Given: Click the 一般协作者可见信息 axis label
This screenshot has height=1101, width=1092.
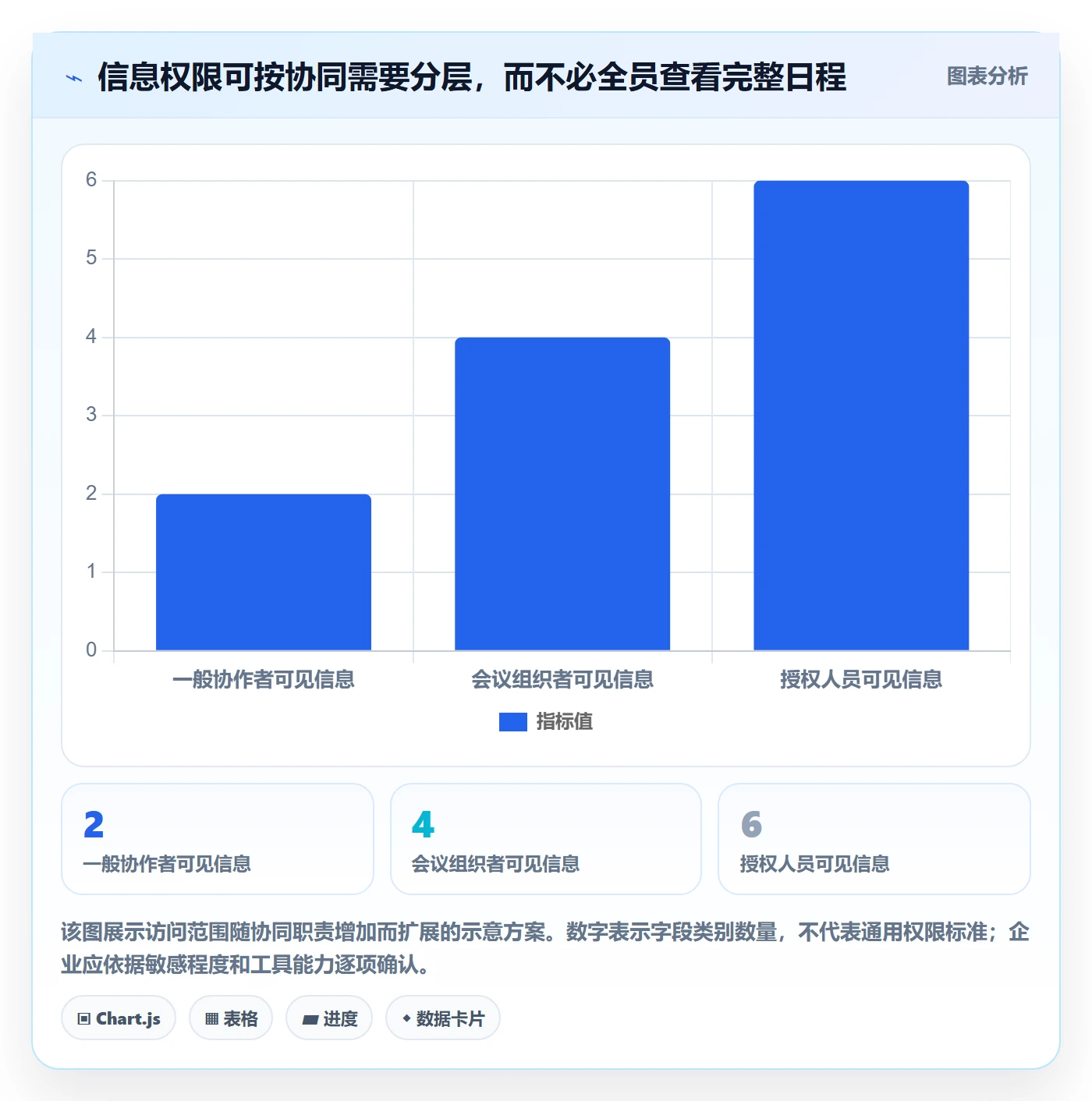Looking at the screenshot, I should point(264,680).
